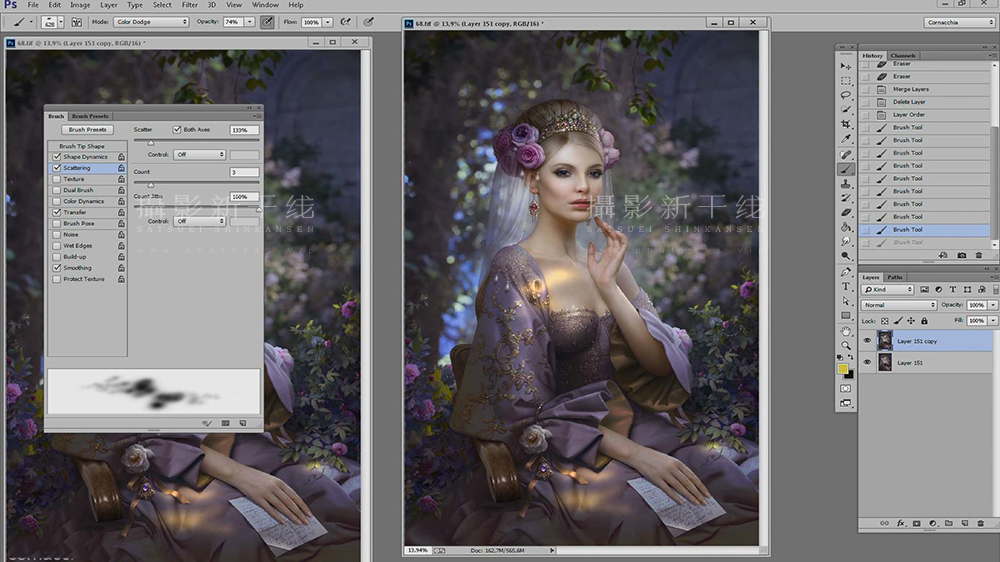Open the Scatter Control dropdown
This screenshot has width=1000, height=562.
(x=200, y=154)
